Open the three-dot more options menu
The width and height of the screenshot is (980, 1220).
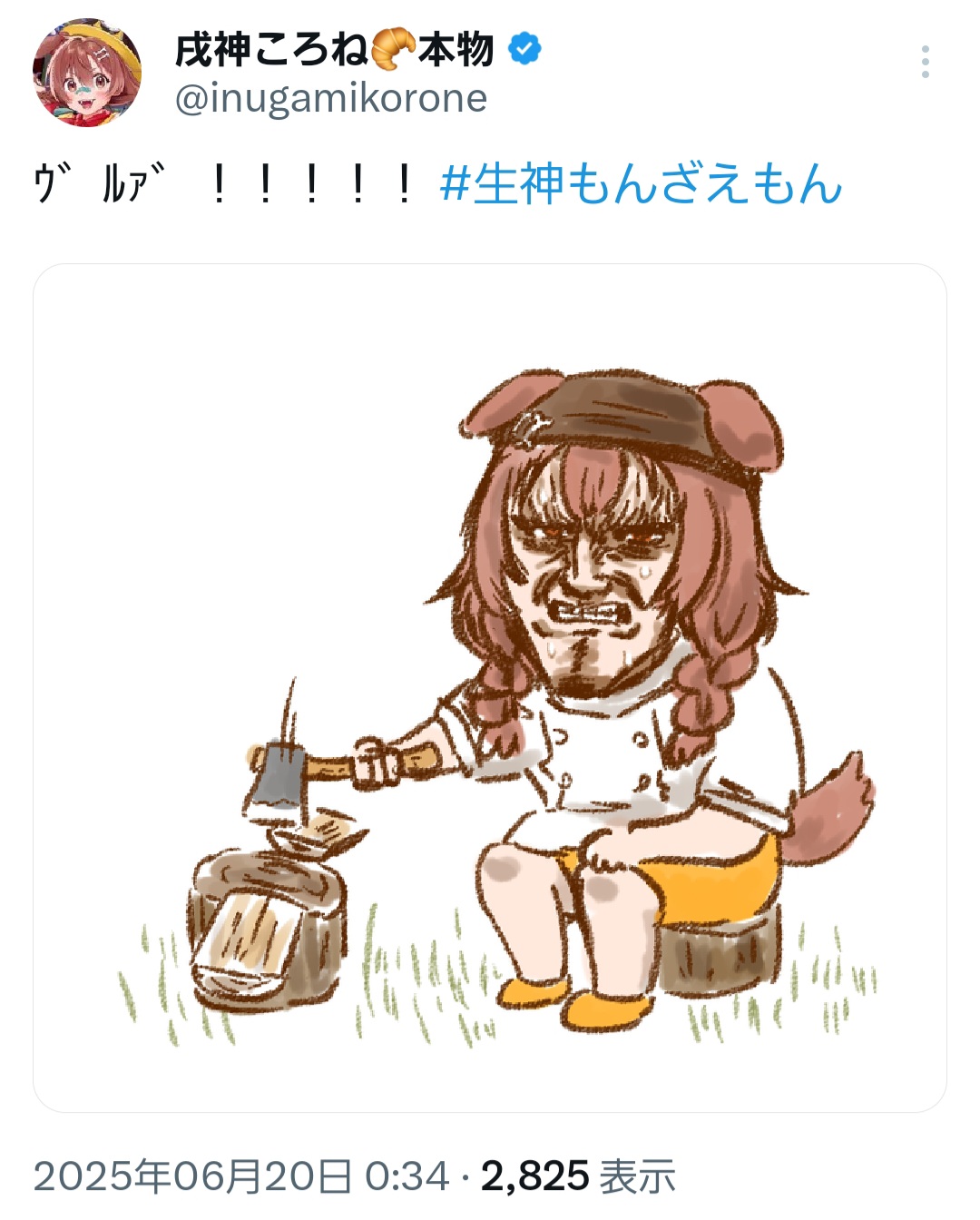925,62
